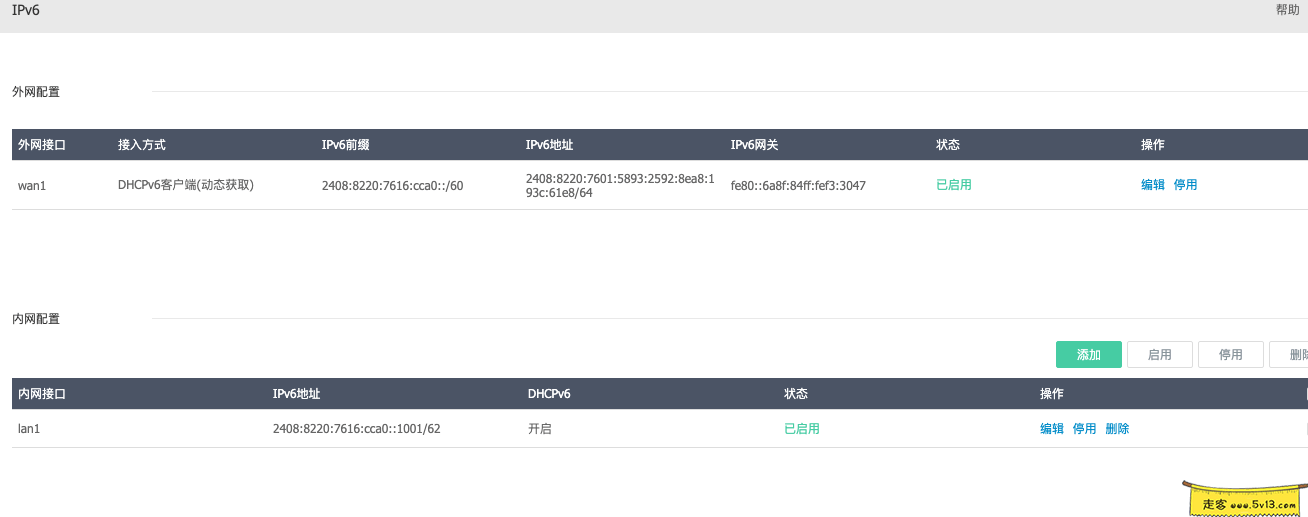Image resolution: width=1308 pixels, height=517 pixels.
Task: Select the wan1 interface name cell
Action: pyautogui.click(x=34, y=185)
